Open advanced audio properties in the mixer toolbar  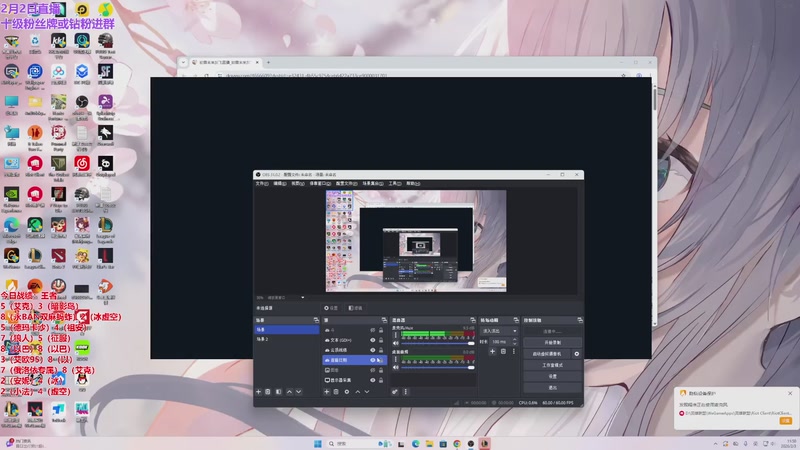pos(395,392)
